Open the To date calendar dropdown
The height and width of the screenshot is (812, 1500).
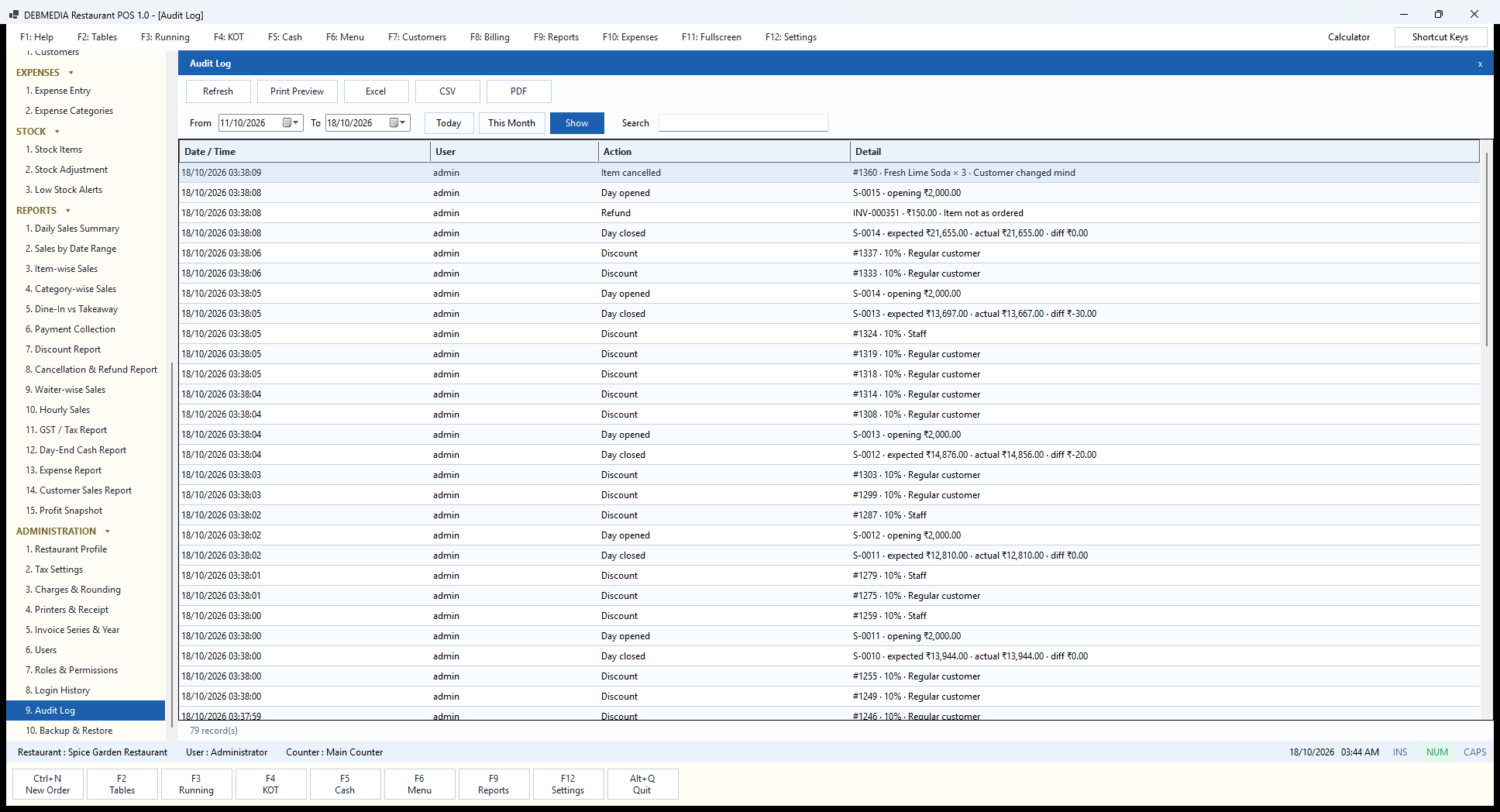click(398, 123)
